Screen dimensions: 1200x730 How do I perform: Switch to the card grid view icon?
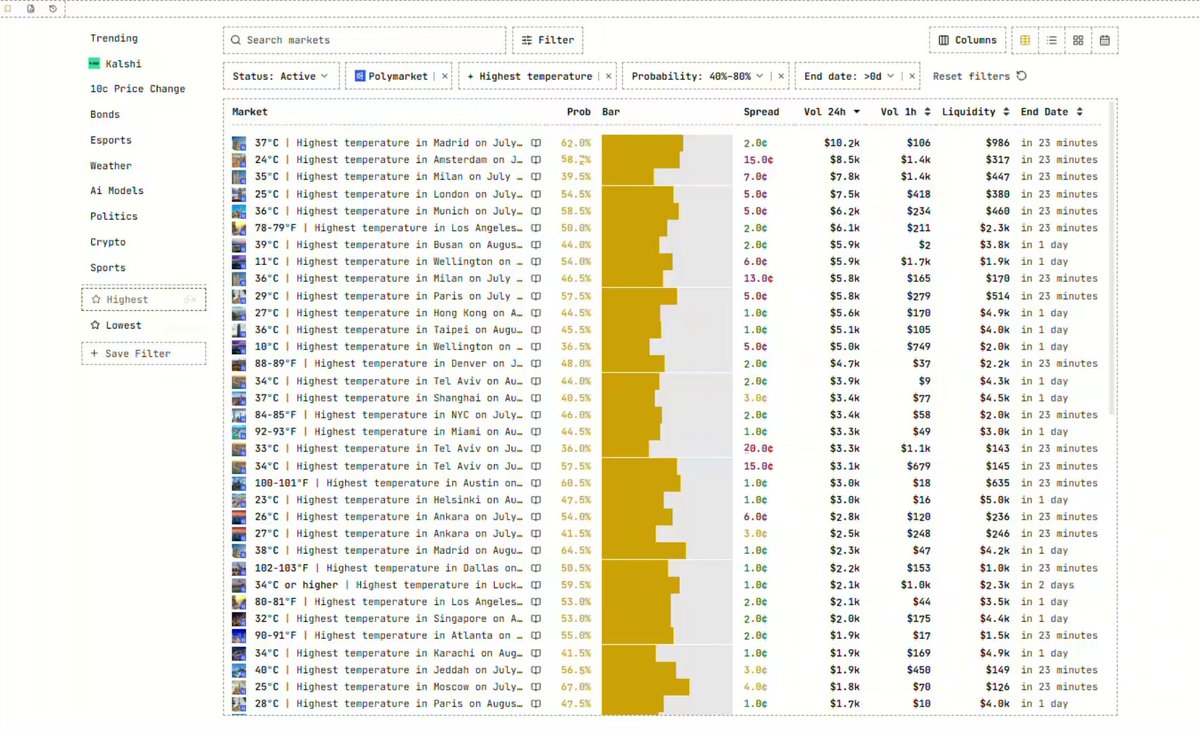[1078, 41]
